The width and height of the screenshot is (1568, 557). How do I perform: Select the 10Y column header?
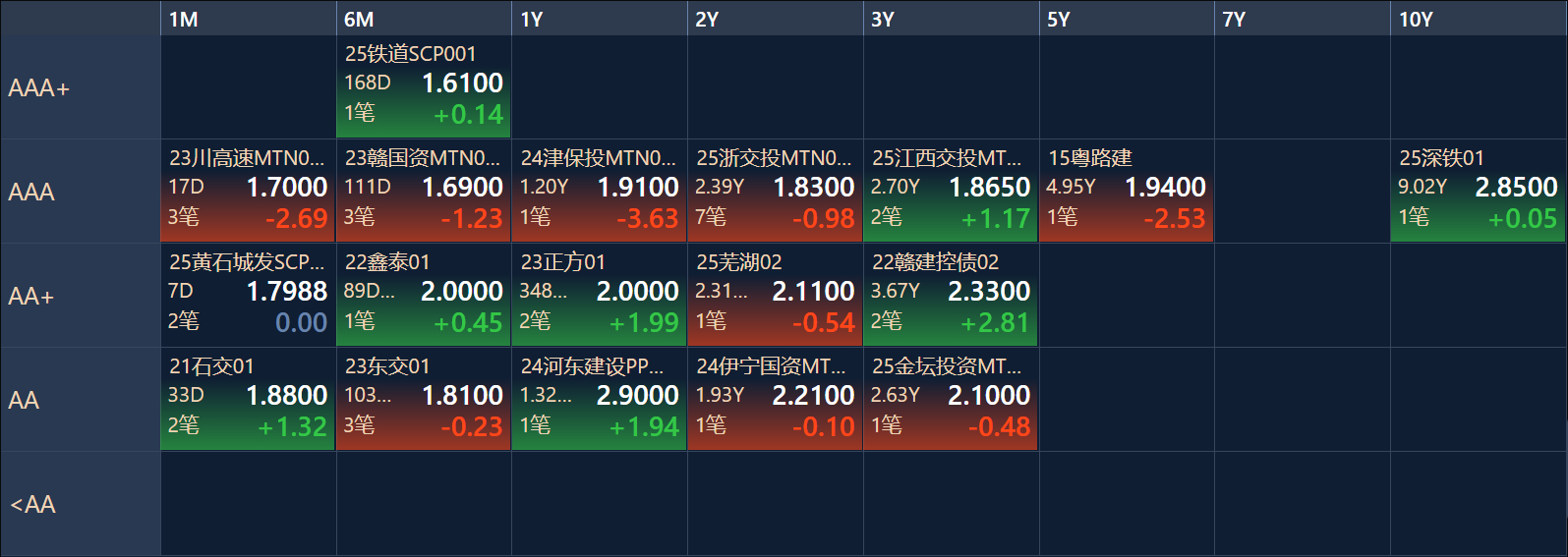[x=1479, y=19]
